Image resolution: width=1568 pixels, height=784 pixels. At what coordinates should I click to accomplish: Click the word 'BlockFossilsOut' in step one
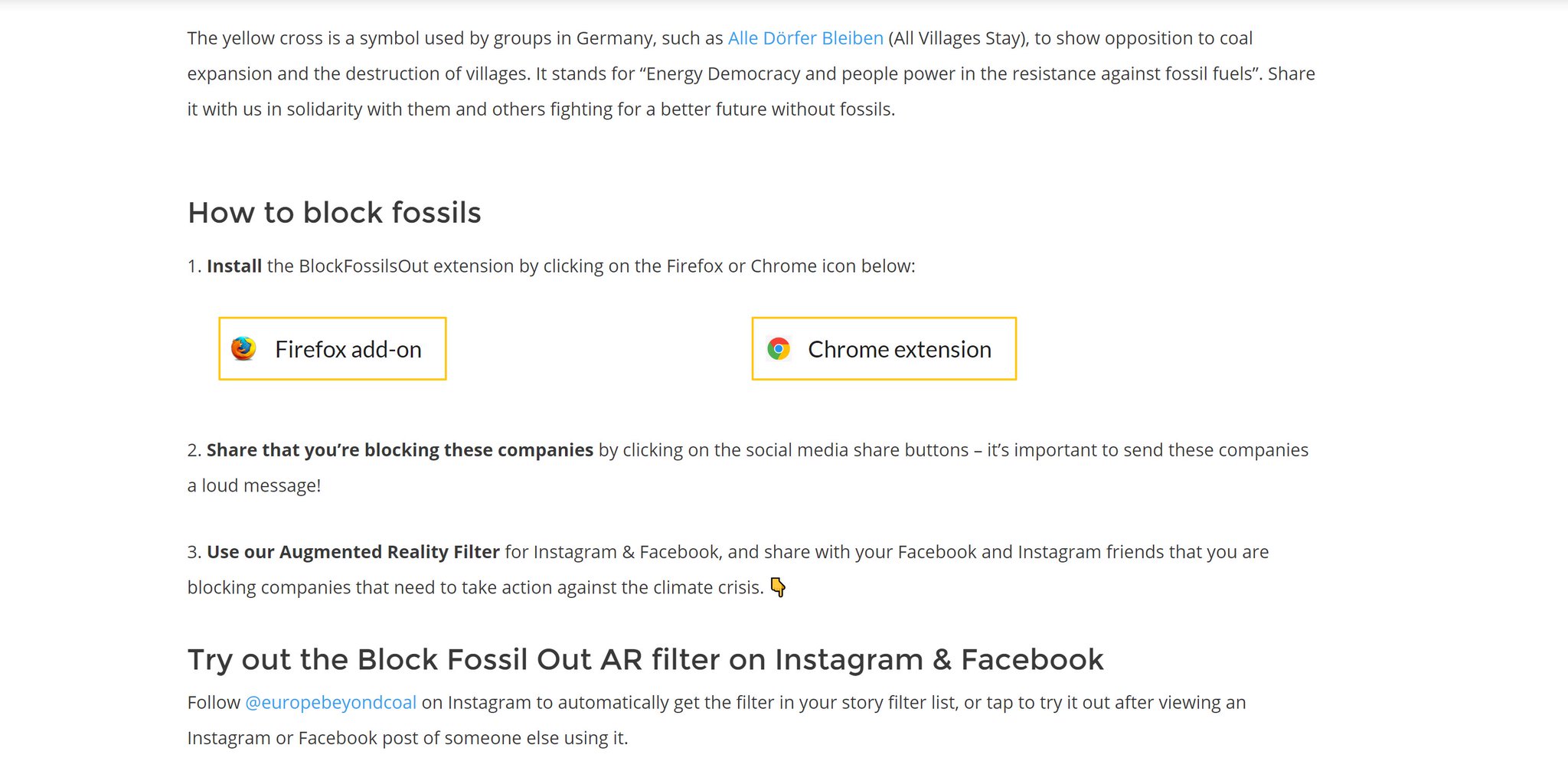tap(364, 266)
